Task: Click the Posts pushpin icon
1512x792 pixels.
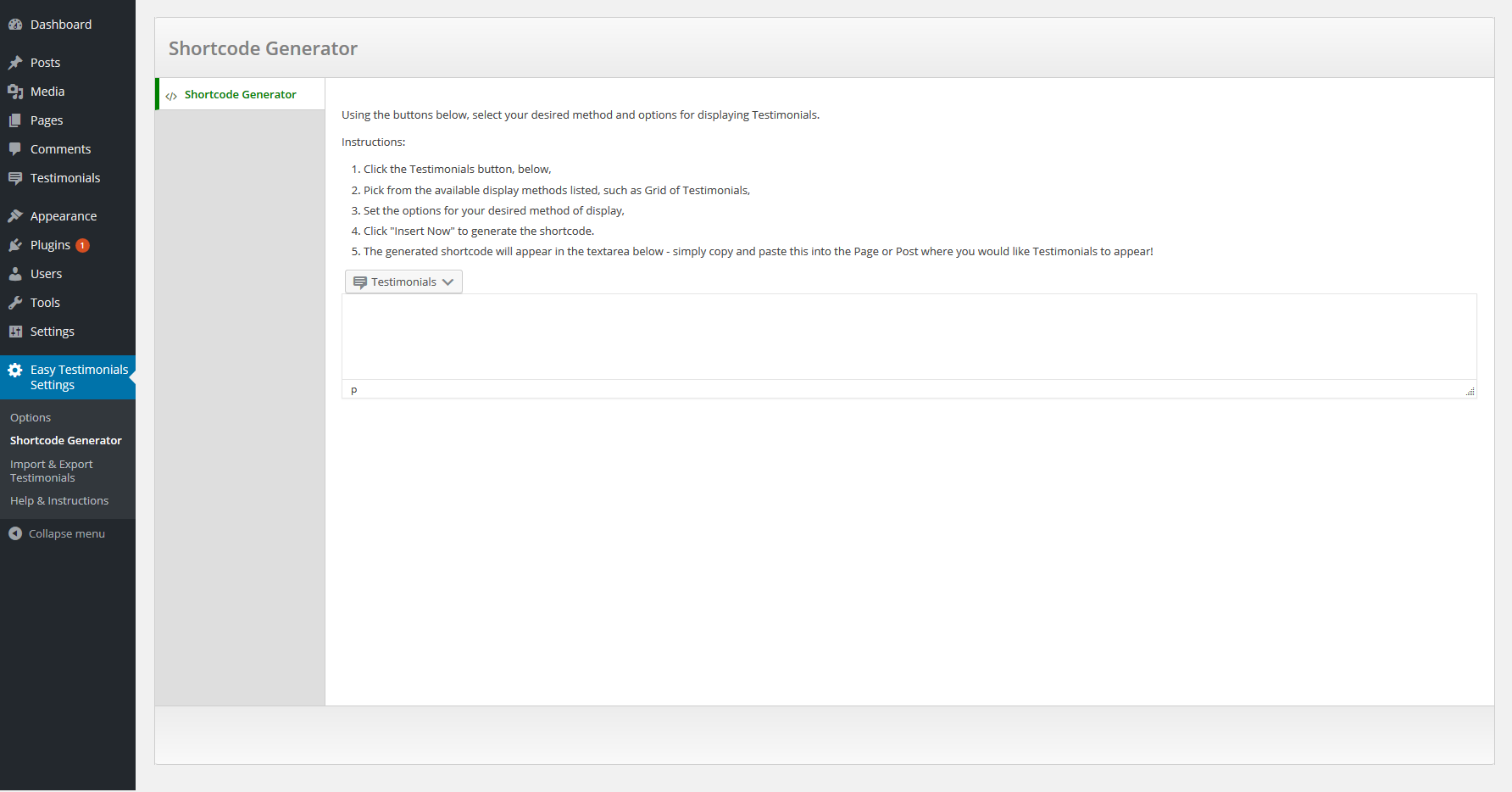Action: (15, 63)
